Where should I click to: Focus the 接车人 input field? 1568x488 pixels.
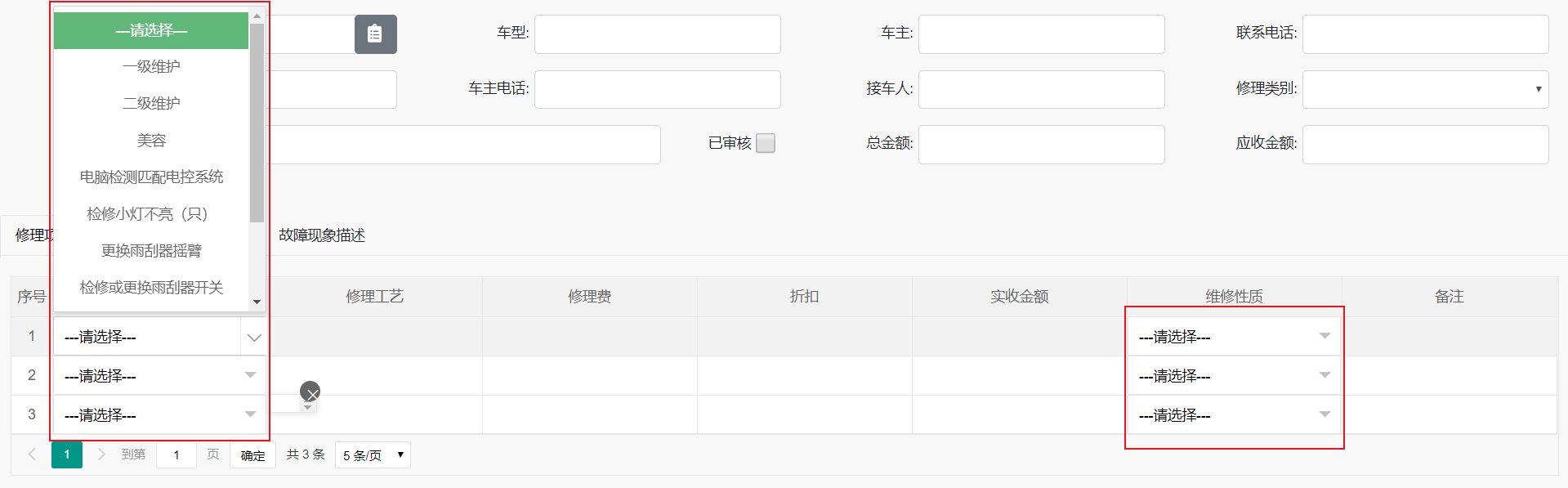pos(1042,89)
